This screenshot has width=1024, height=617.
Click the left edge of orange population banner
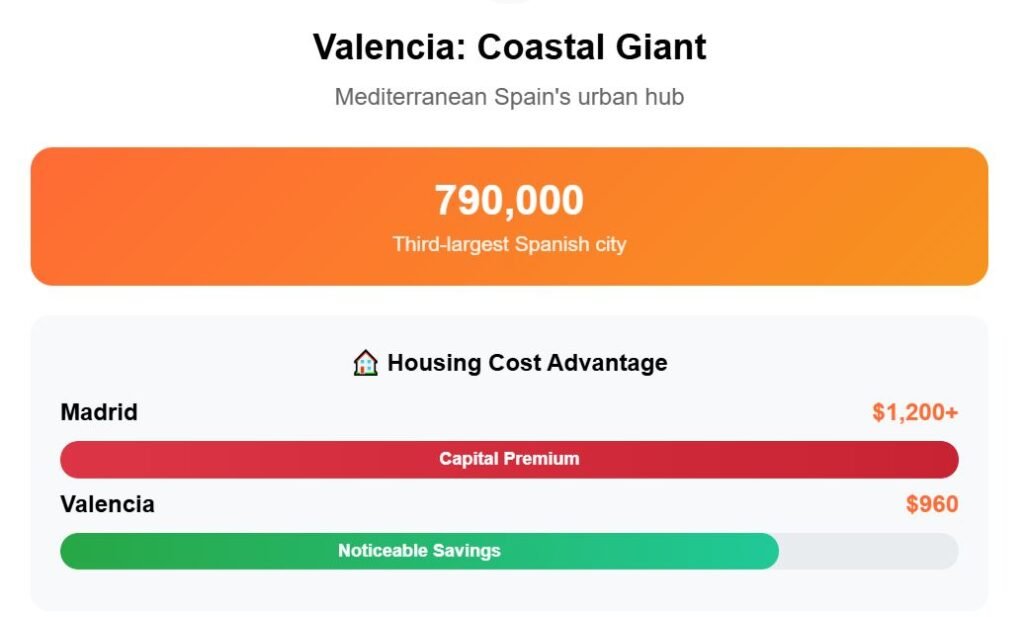tap(42, 217)
